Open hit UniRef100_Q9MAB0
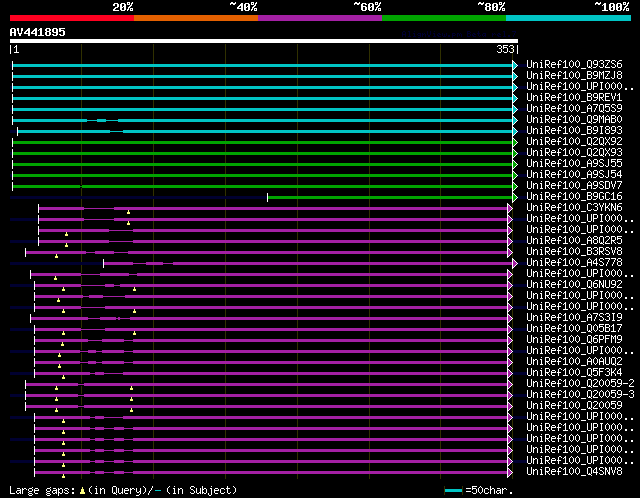The height and width of the screenshot is (498, 640). point(574,119)
